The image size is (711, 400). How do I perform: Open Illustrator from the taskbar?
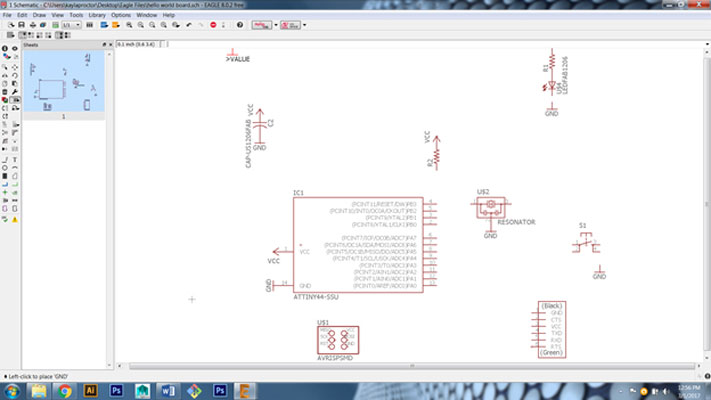90,391
